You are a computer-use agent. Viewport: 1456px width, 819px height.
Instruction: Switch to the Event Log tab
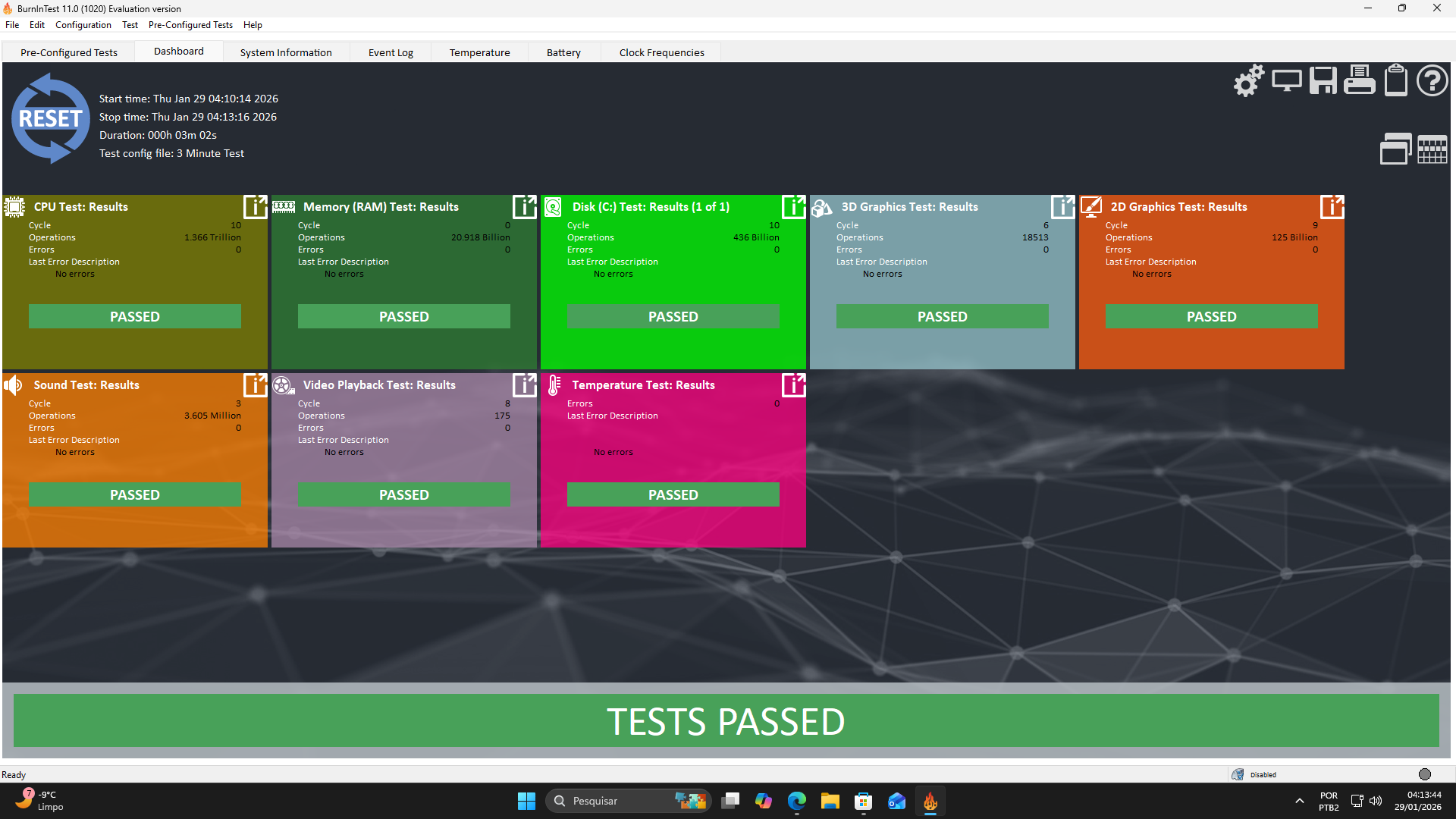click(391, 52)
